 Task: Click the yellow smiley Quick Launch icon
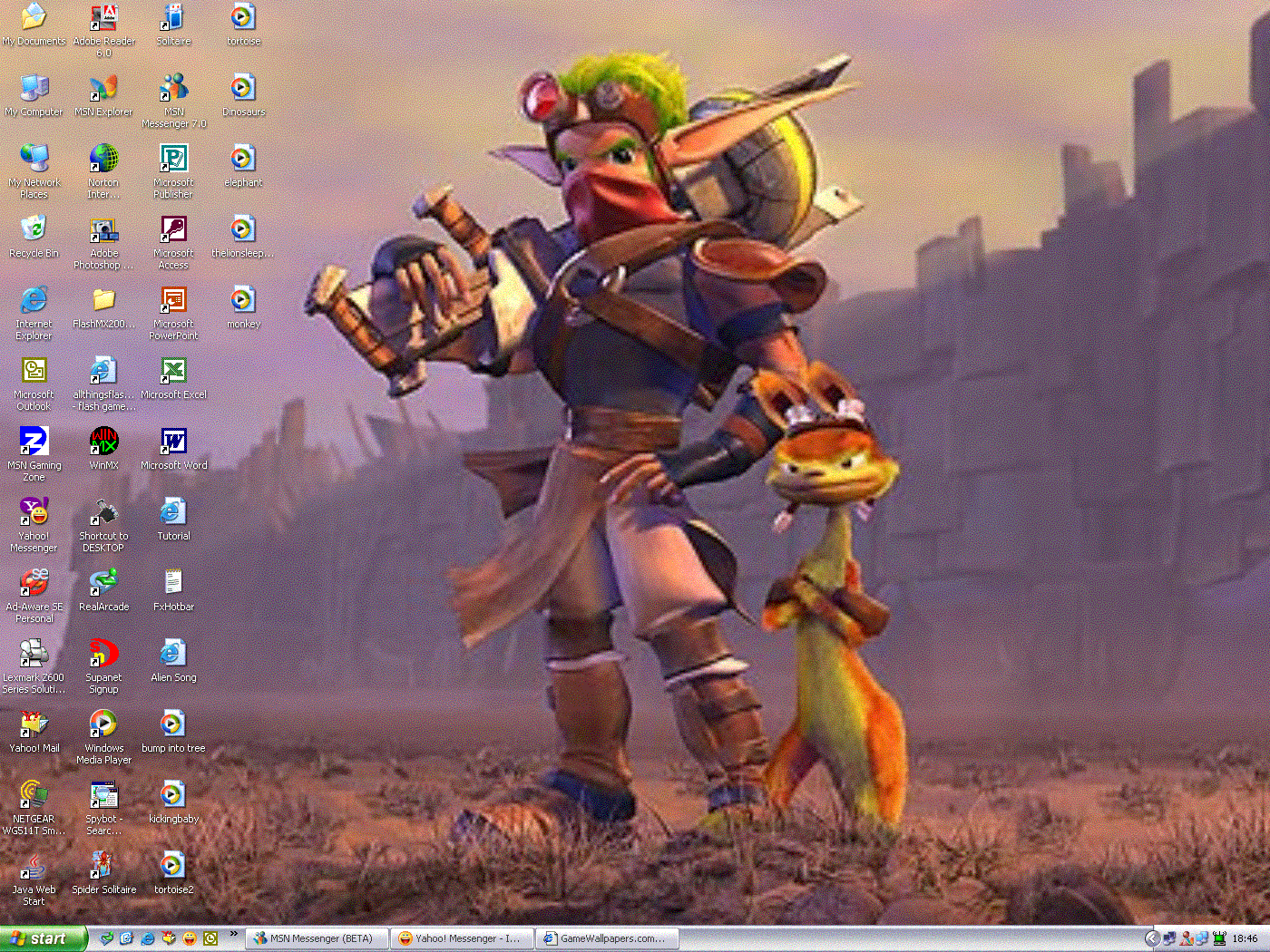point(190,938)
